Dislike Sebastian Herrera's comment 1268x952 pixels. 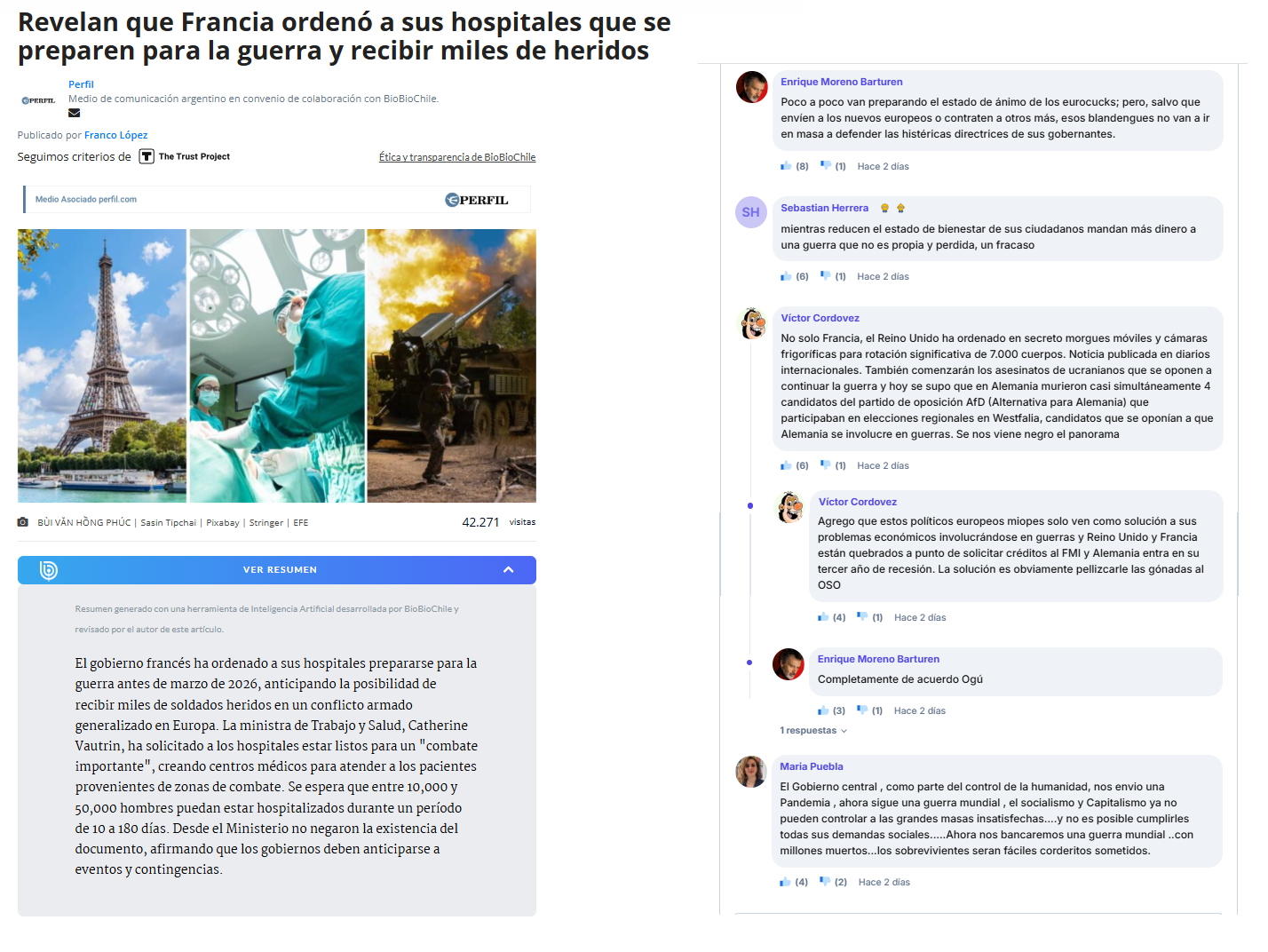tap(825, 276)
